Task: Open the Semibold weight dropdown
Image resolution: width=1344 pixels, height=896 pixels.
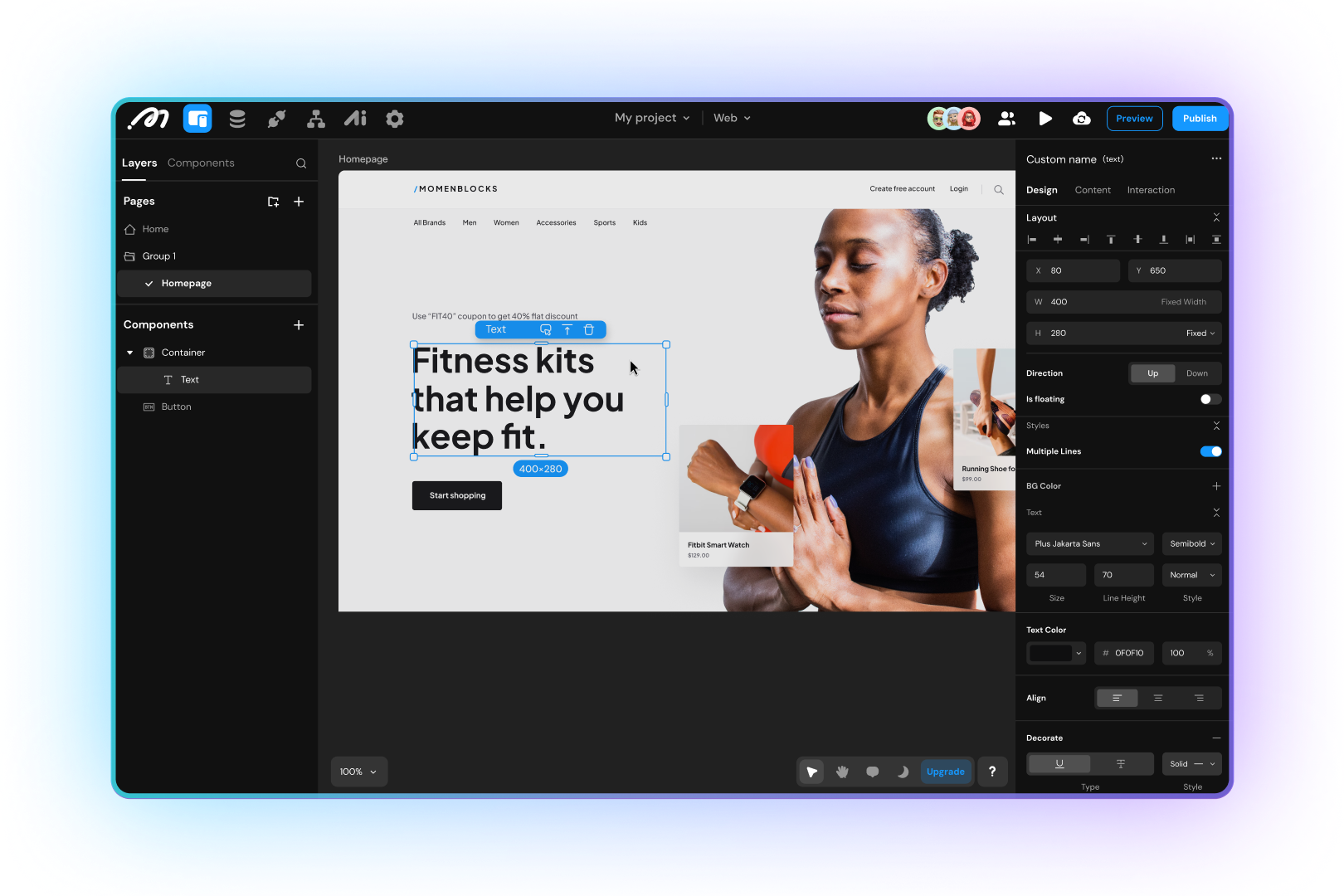Action: [x=1191, y=543]
